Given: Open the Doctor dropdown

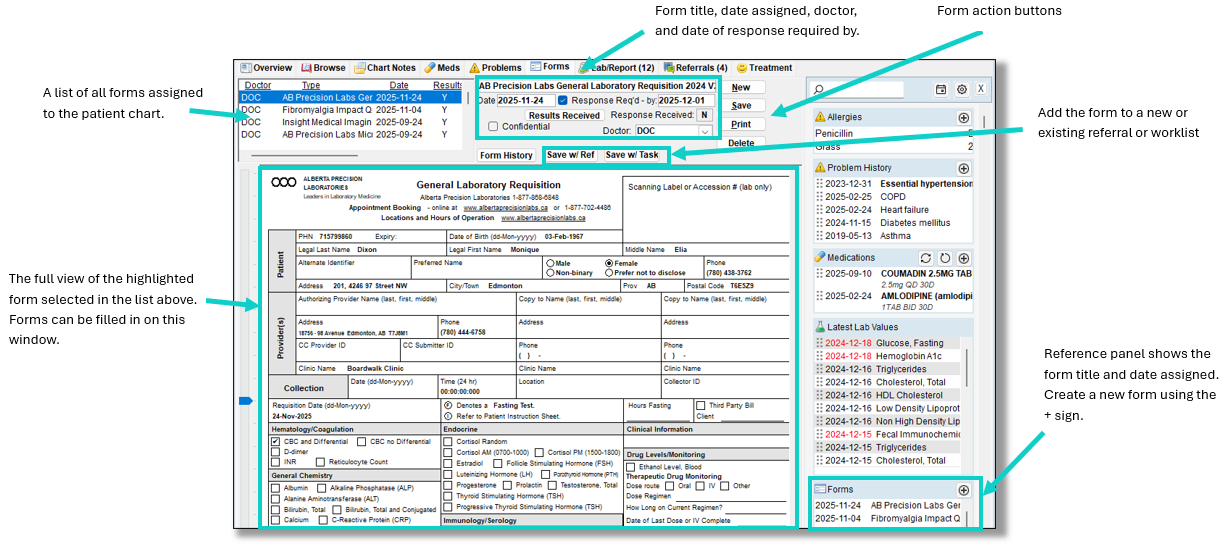Looking at the screenshot, I should click(x=704, y=131).
